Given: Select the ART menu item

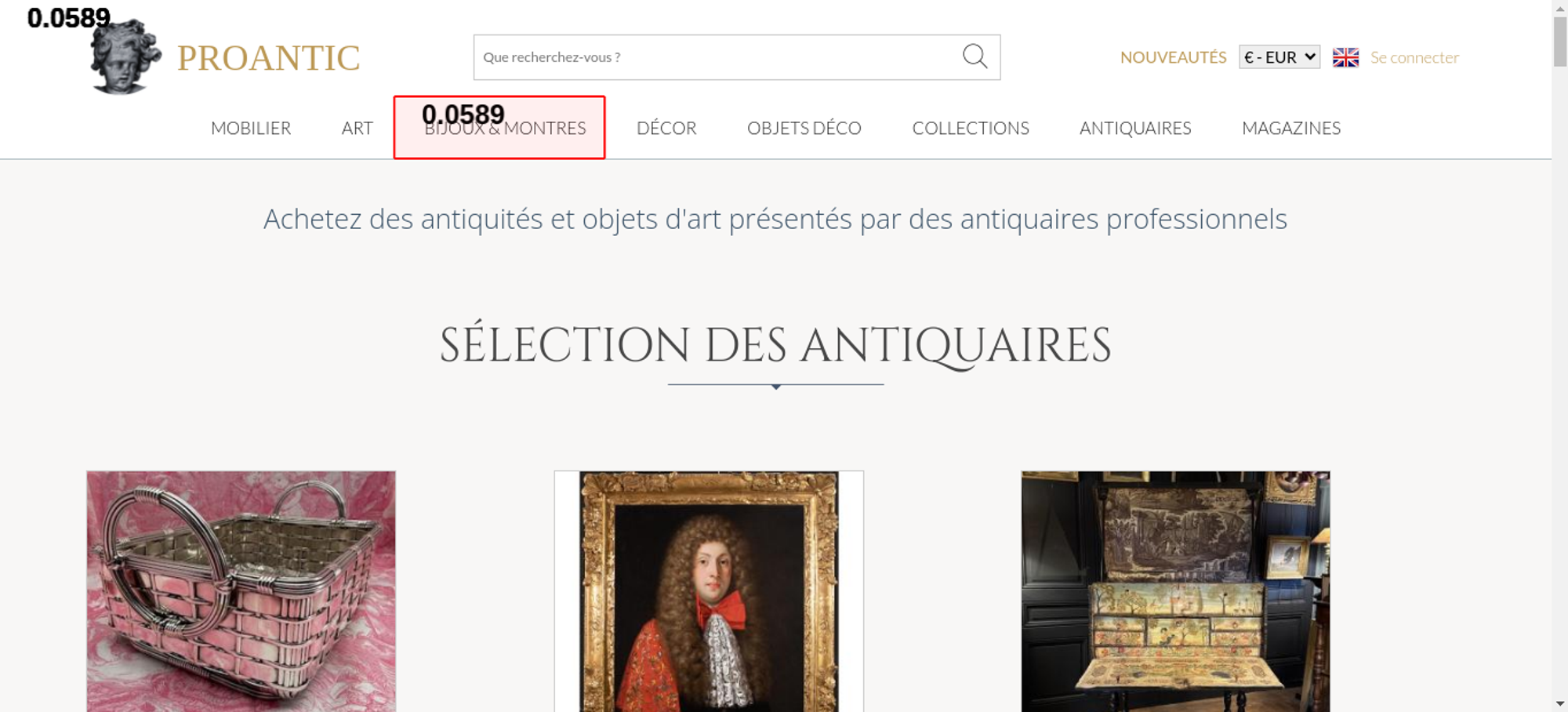Looking at the screenshot, I should (x=357, y=128).
